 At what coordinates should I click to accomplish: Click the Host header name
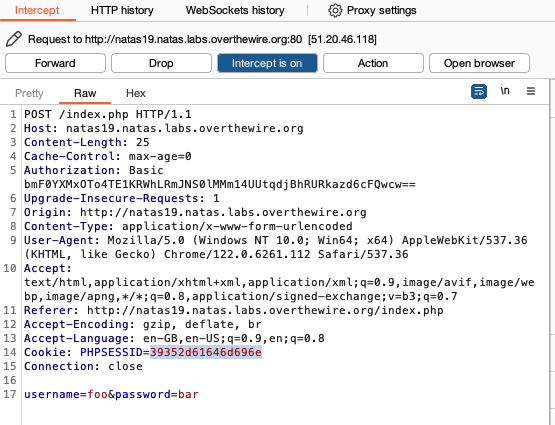pyautogui.click(x=38, y=128)
